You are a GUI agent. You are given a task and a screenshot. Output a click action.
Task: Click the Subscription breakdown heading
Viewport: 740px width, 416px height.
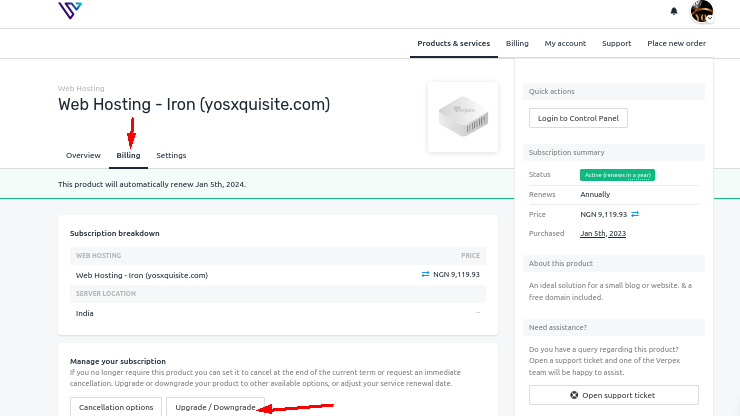[115, 233]
